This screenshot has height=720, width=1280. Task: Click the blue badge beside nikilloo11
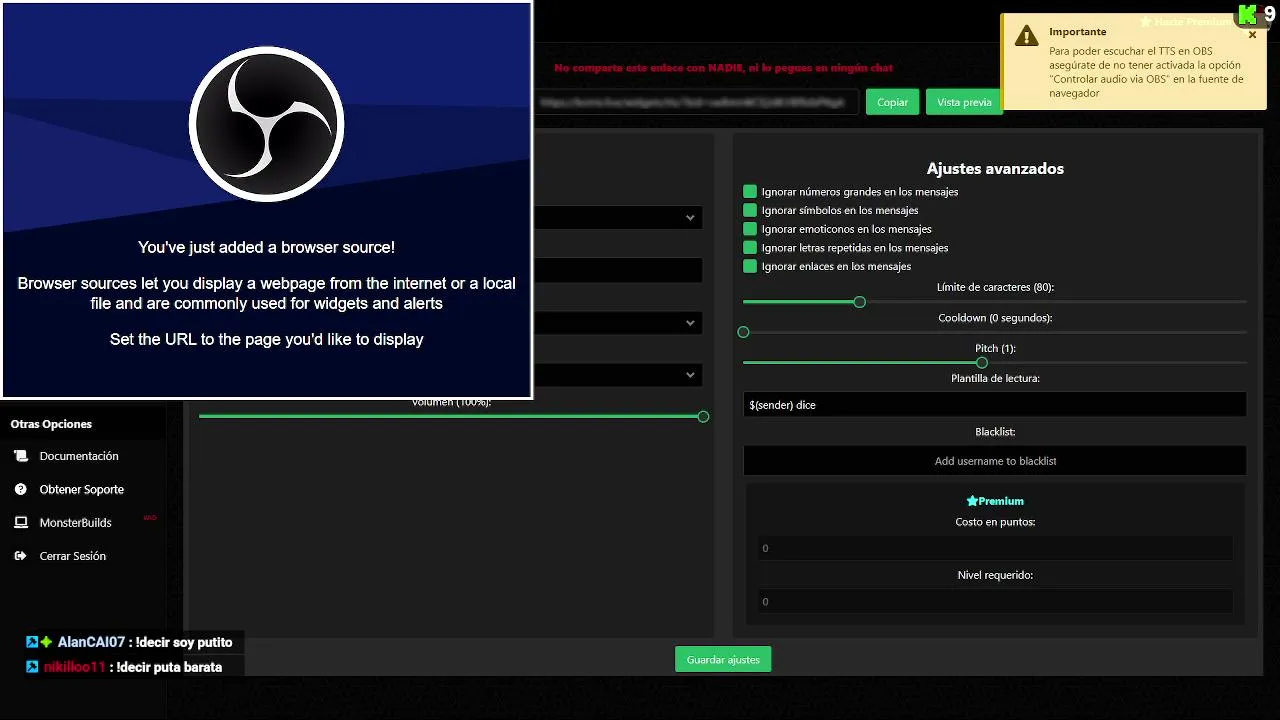coord(32,667)
